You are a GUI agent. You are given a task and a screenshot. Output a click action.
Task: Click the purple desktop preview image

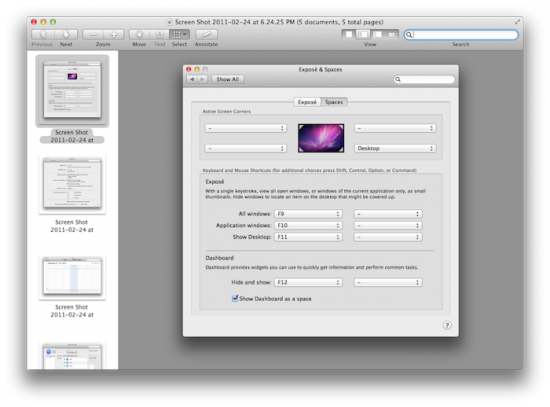tap(321, 138)
